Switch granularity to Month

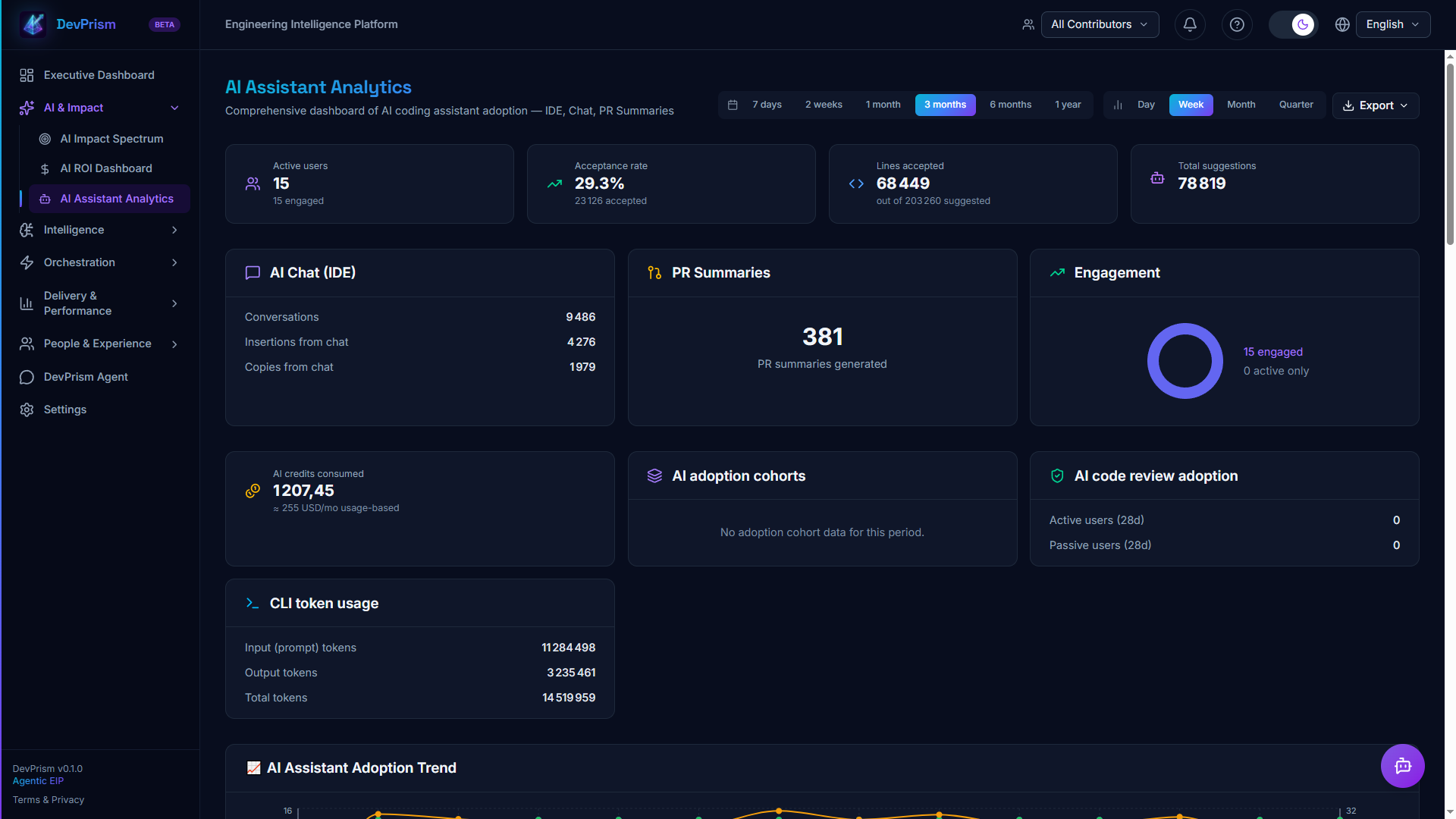pyautogui.click(x=1241, y=105)
